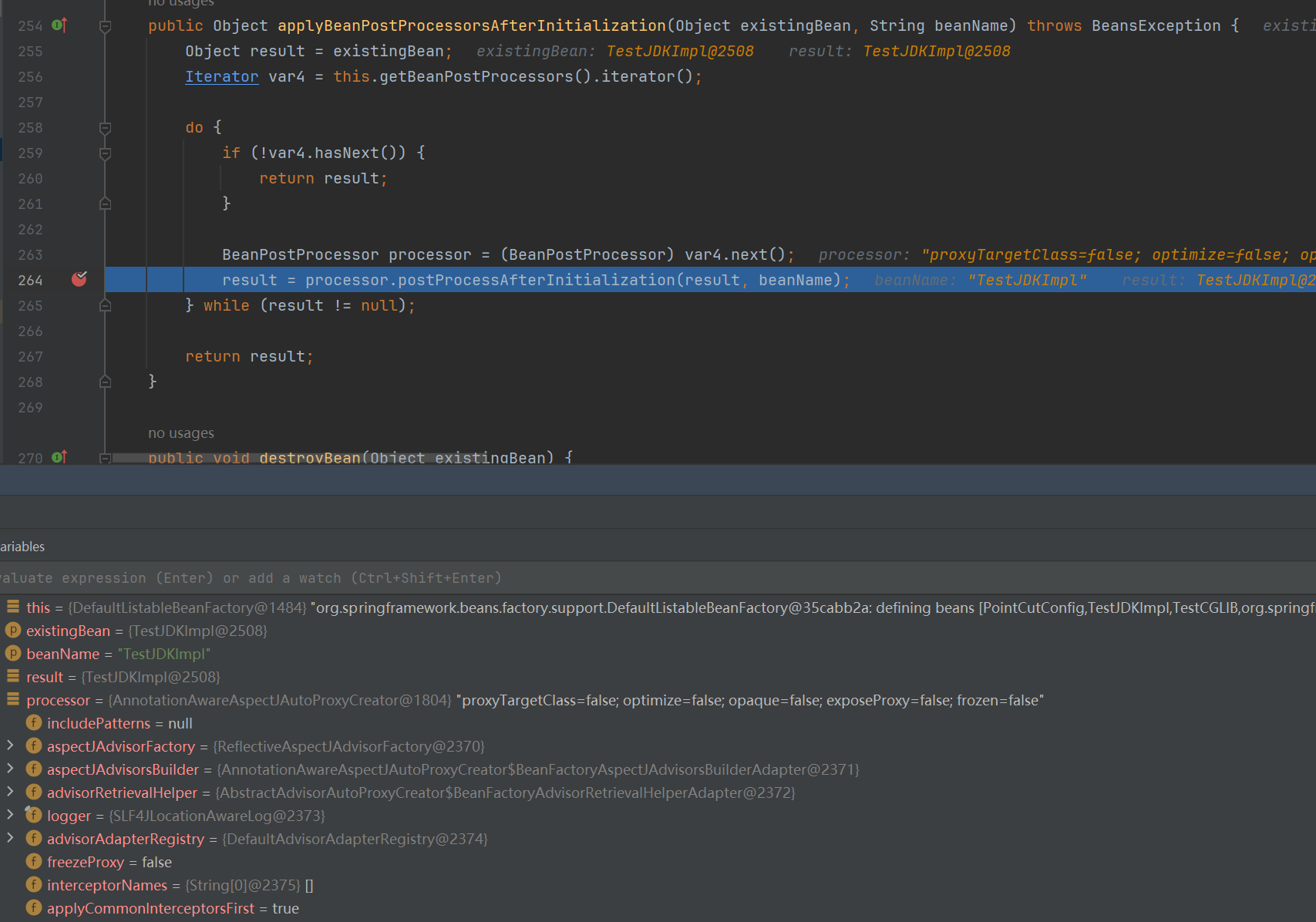Click the 'return result;' statement on line 267
Viewport: 1316px width, 922px height.
click(x=249, y=356)
